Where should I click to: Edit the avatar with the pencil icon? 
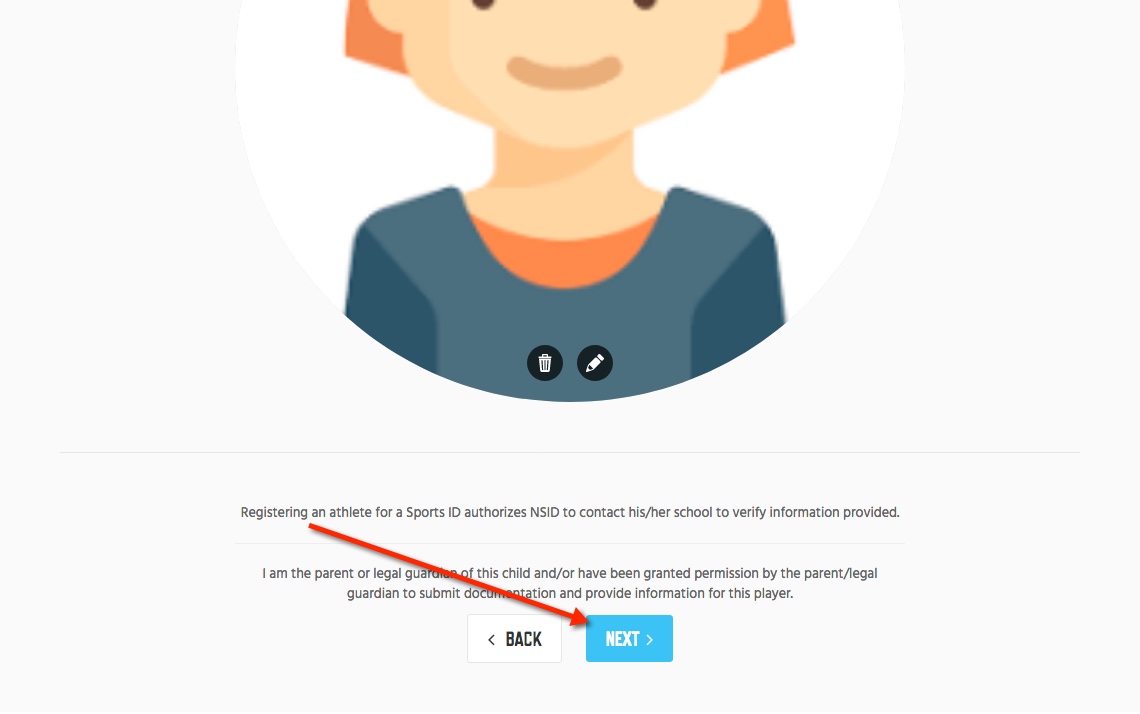(595, 363)
